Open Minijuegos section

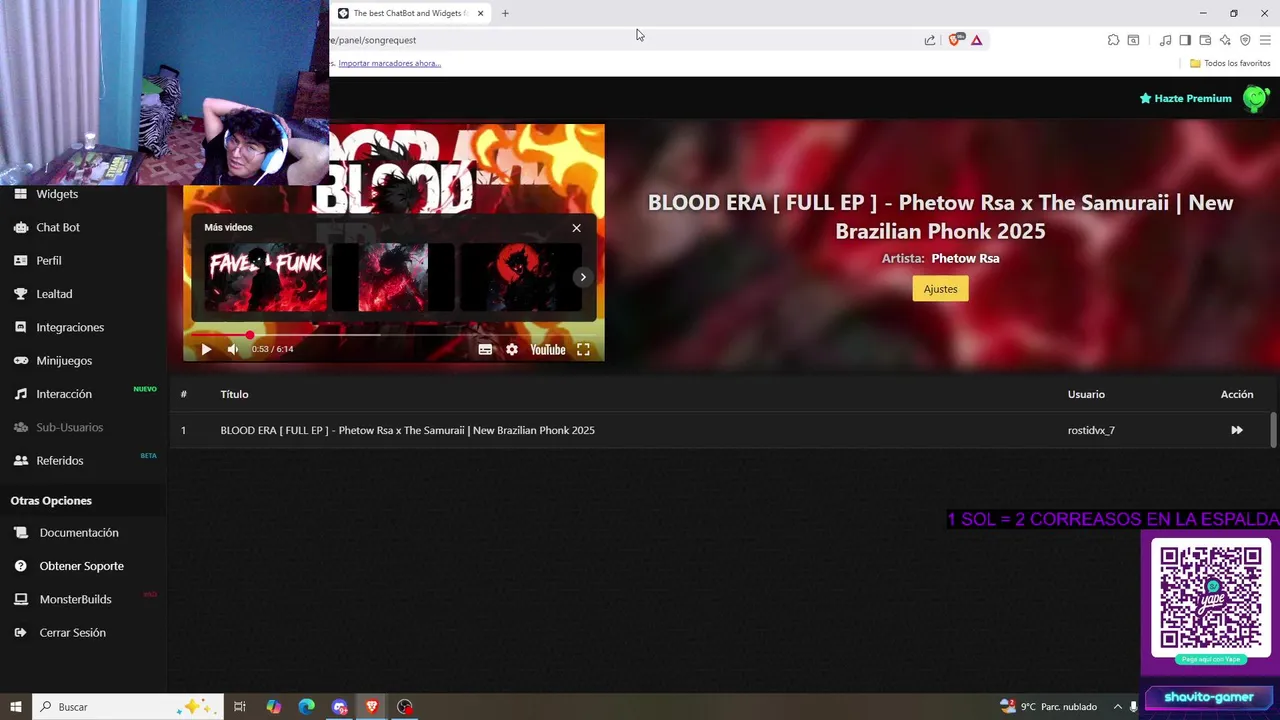pos(64,360)
